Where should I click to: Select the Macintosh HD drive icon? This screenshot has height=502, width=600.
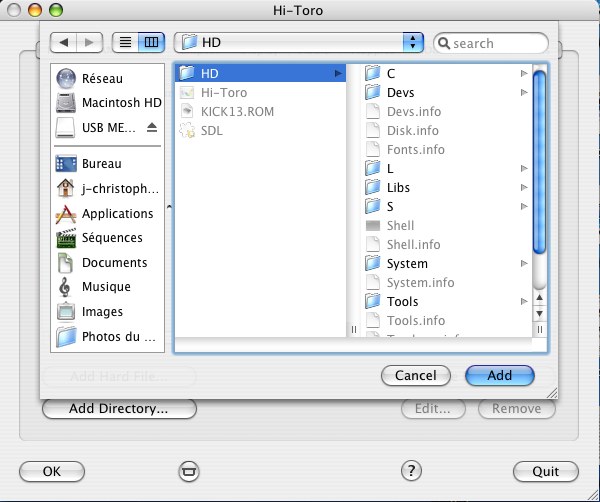tap(66, 103)
